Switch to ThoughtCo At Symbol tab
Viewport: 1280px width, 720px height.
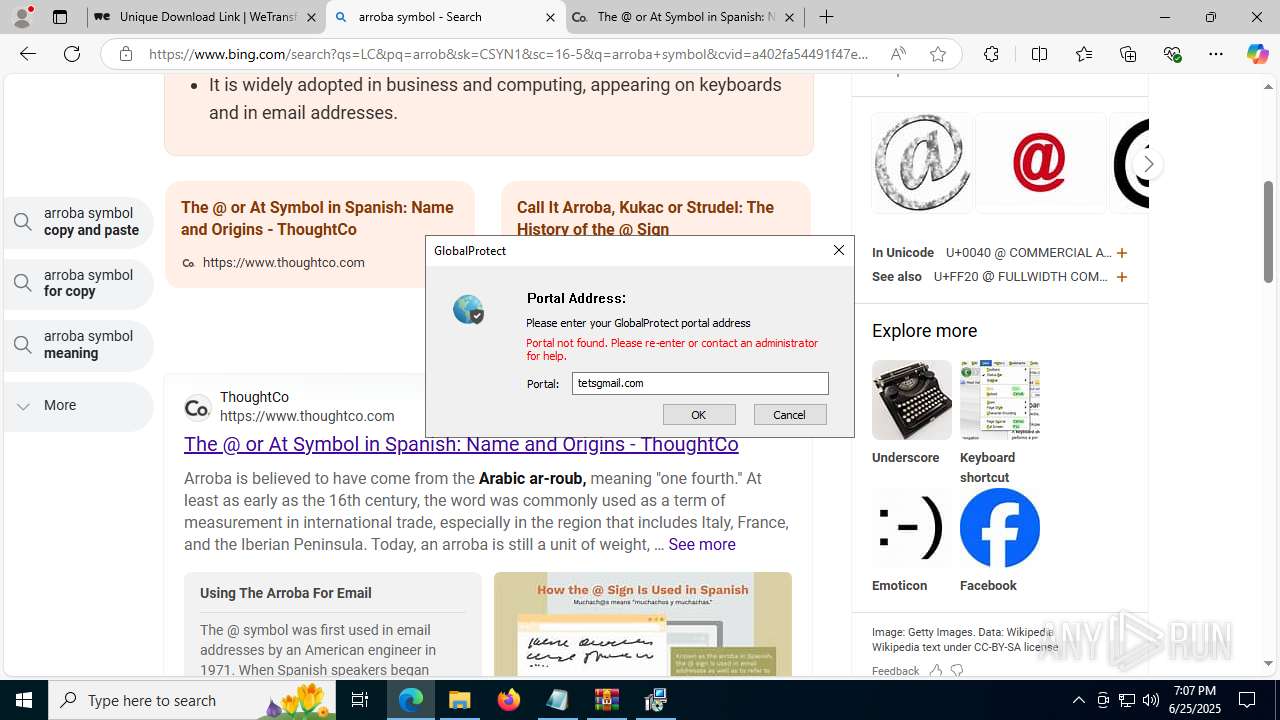pyautogui.click(x=685, y=17)
